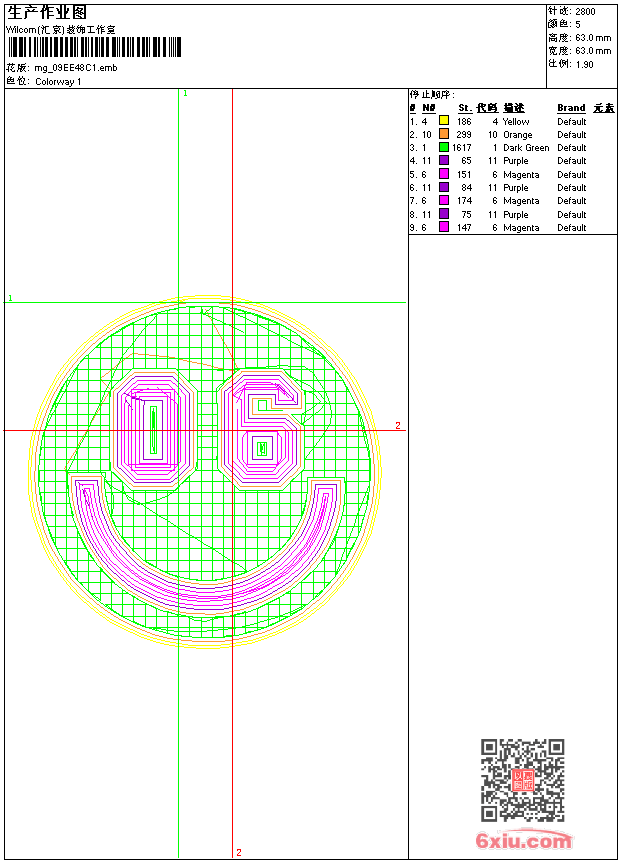Click the N# column header
This screenshot has height=860, width=620.
click(x=429, y=108)
